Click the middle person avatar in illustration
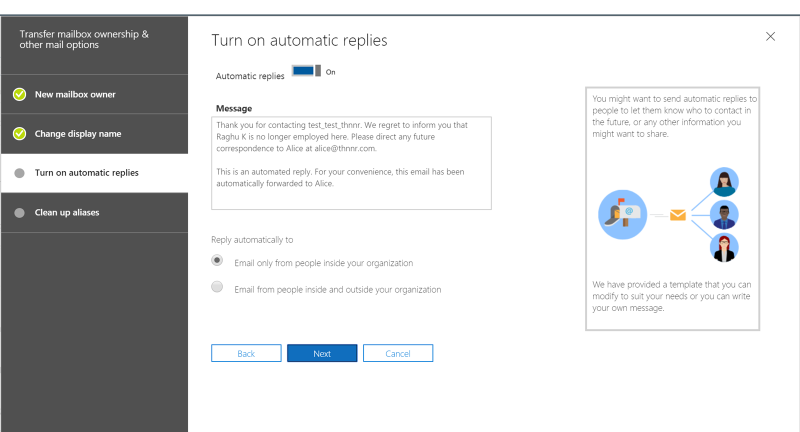Screen dimensions: 800x432 (x=723, y=214)
